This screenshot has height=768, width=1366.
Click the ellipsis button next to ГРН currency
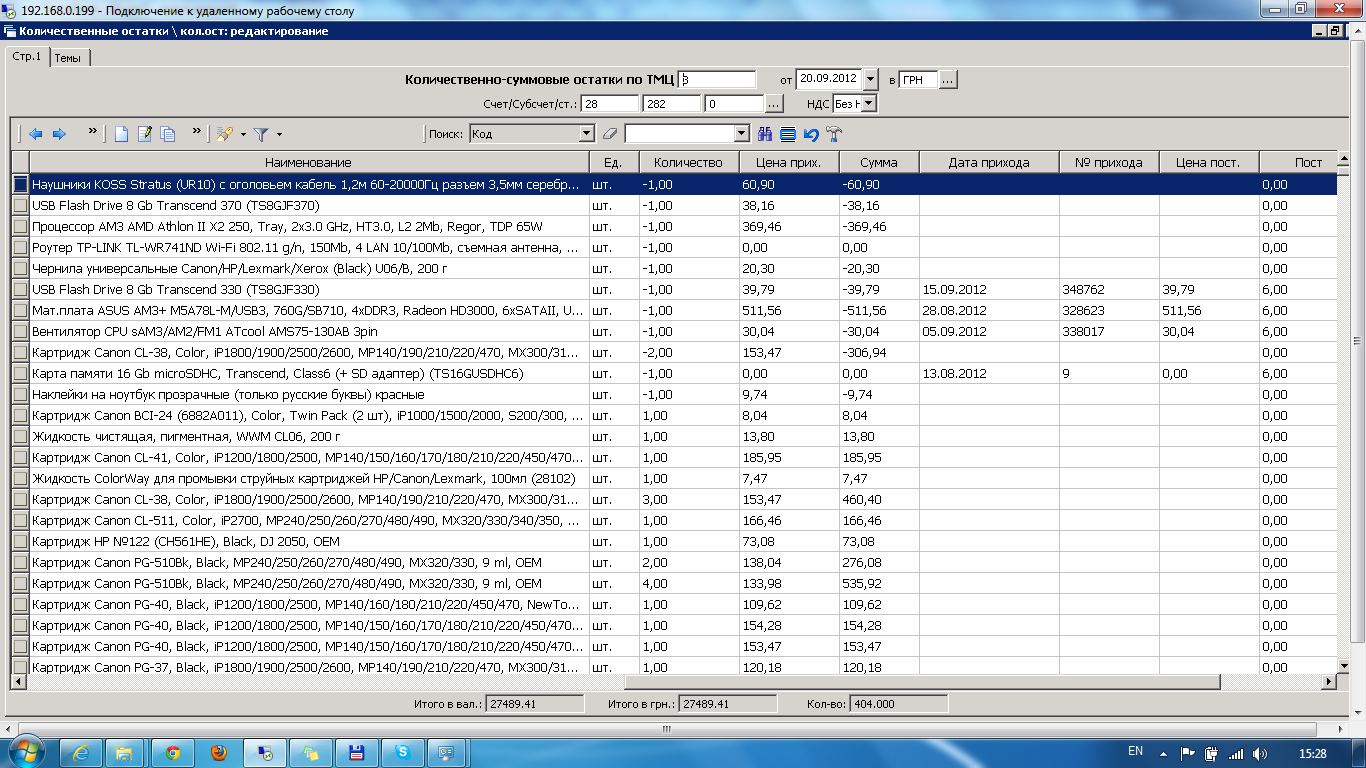(948, 79)
